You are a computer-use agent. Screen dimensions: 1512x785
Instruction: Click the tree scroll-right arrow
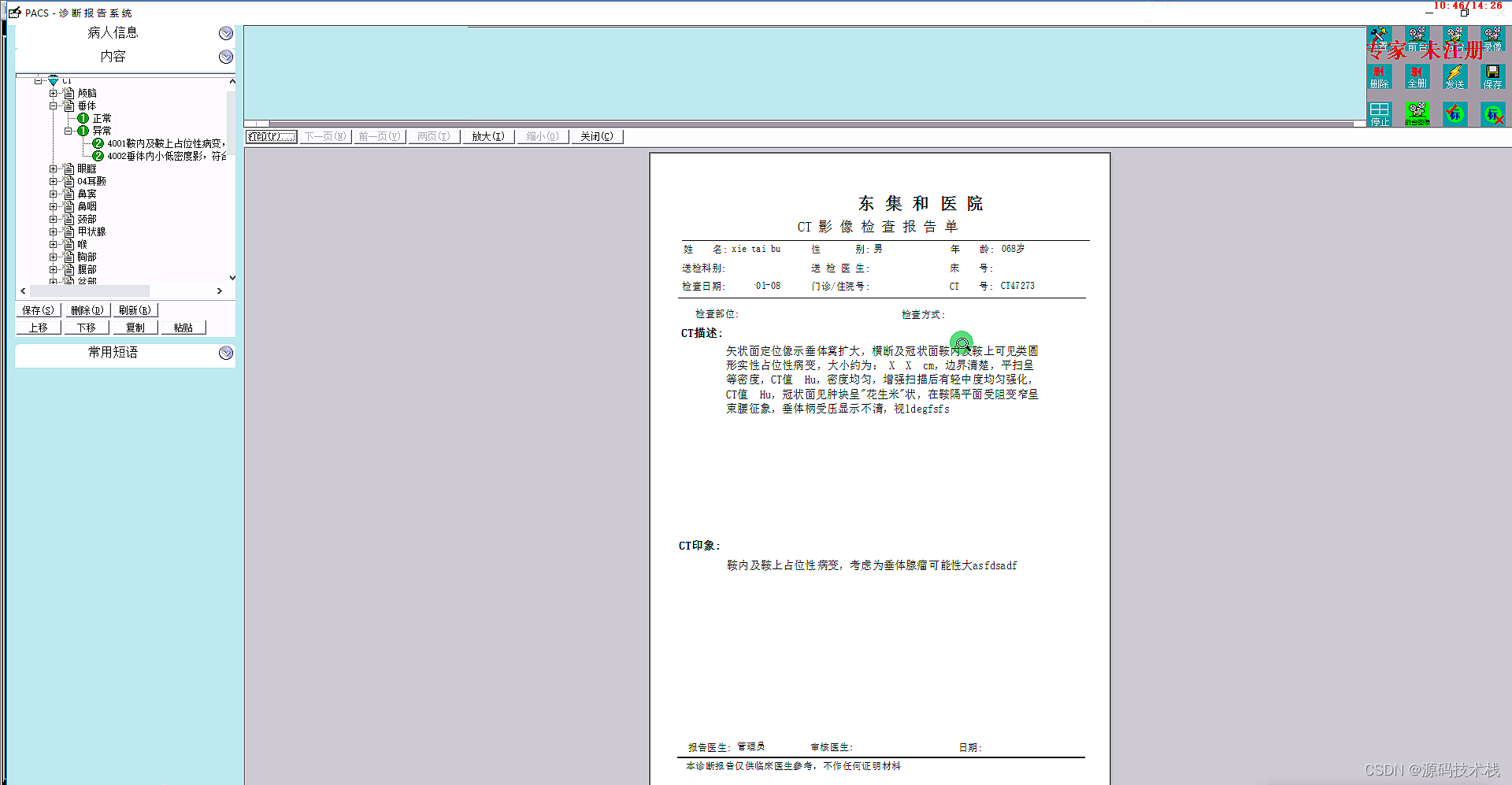220,291
